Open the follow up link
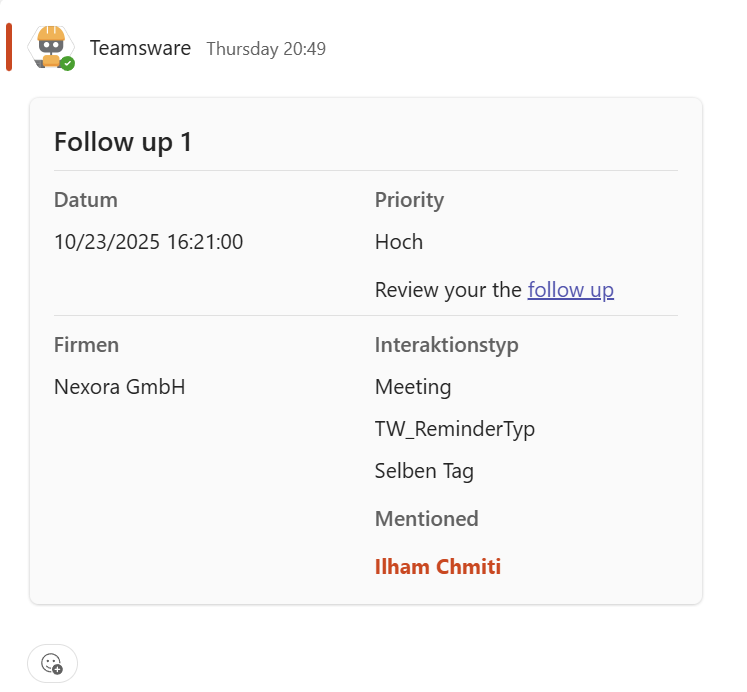 pos(570,290)
